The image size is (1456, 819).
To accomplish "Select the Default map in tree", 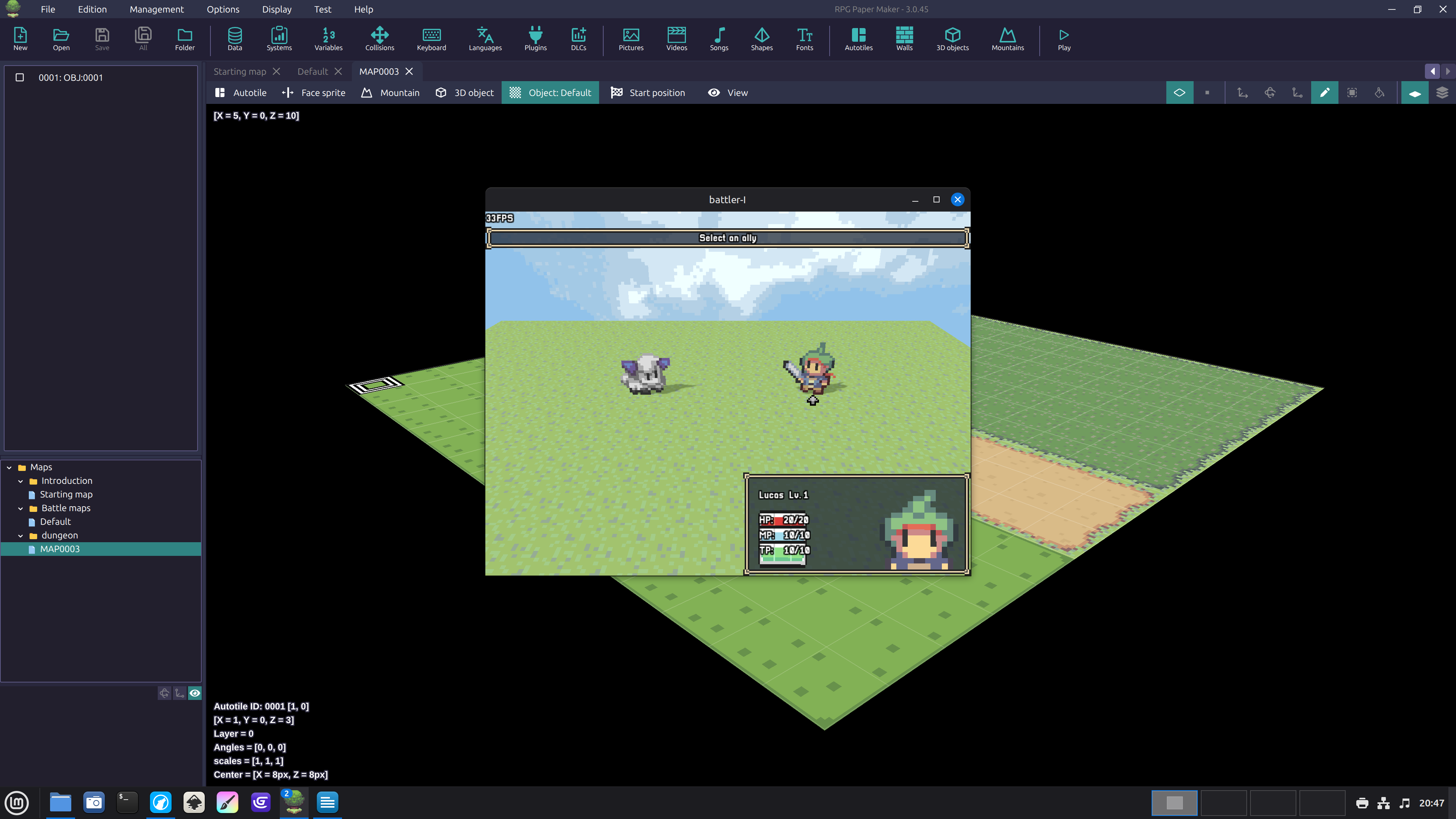I will pyautogui.click(x=55, y=522).
